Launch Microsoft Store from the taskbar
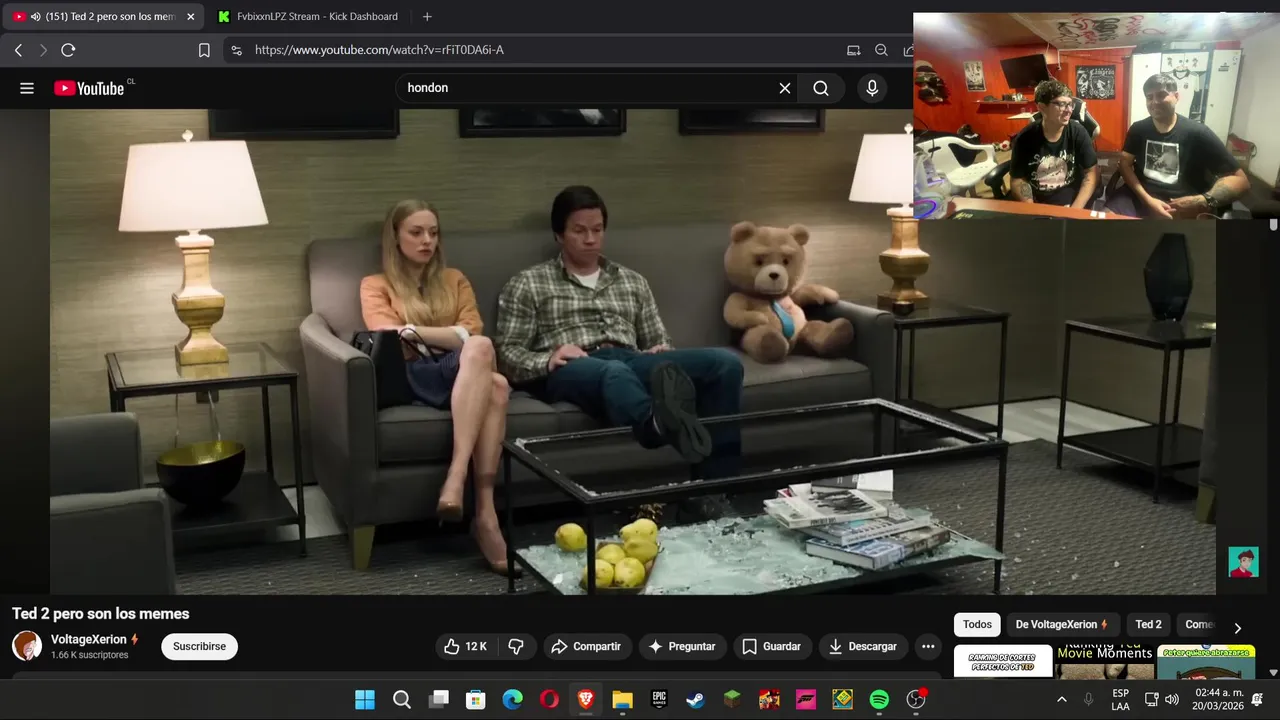The height and width of the screenshot is (720, 1280). click(475, 700)
